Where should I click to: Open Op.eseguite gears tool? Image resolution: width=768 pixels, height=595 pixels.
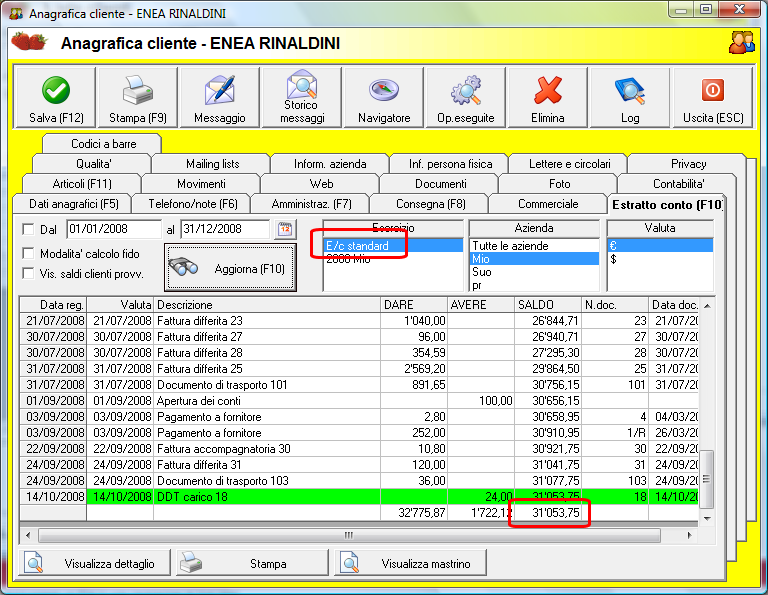pyautogui.click(x=466, y=98)
